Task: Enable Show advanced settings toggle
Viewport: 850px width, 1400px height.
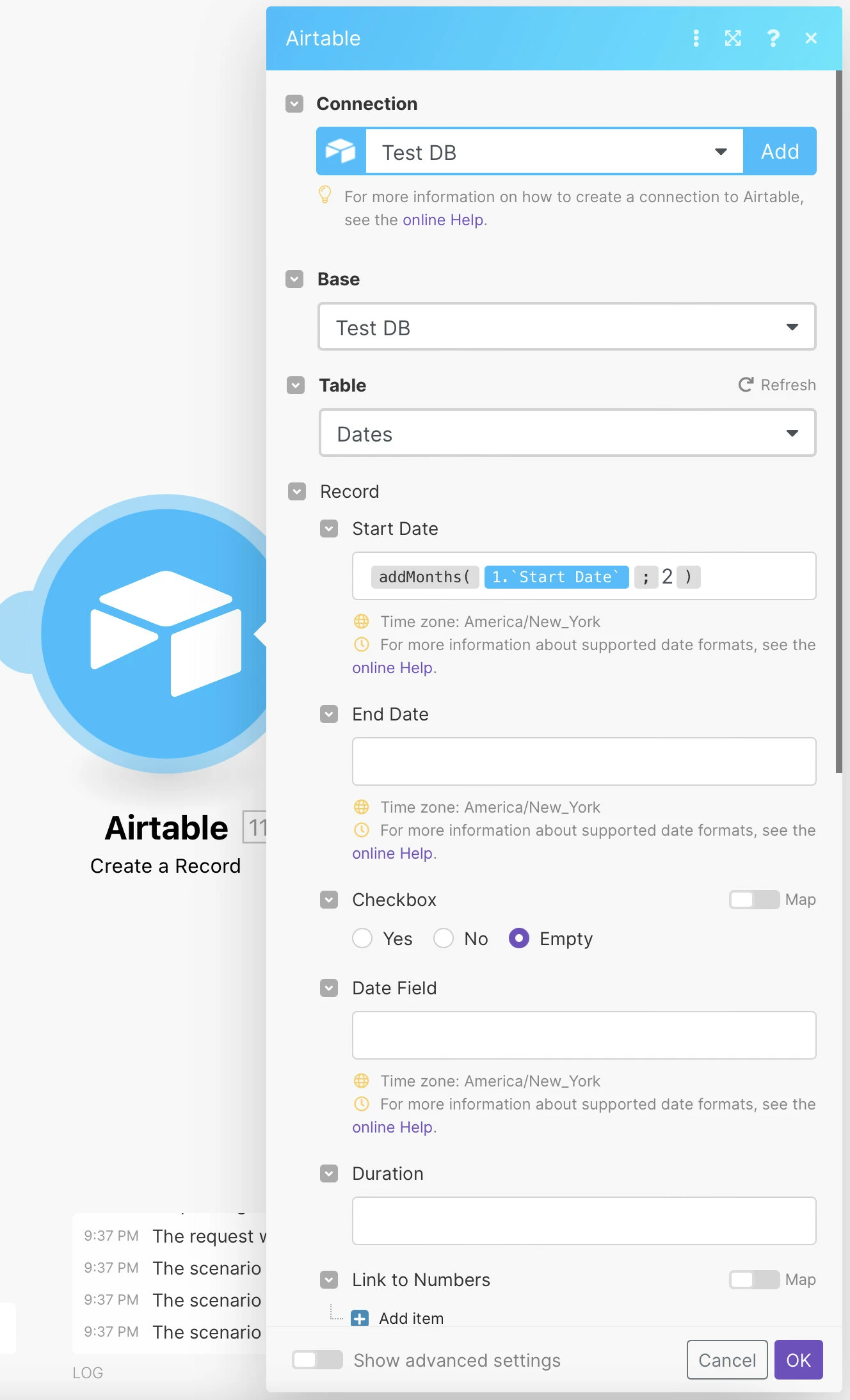Action: point(317,1360)
